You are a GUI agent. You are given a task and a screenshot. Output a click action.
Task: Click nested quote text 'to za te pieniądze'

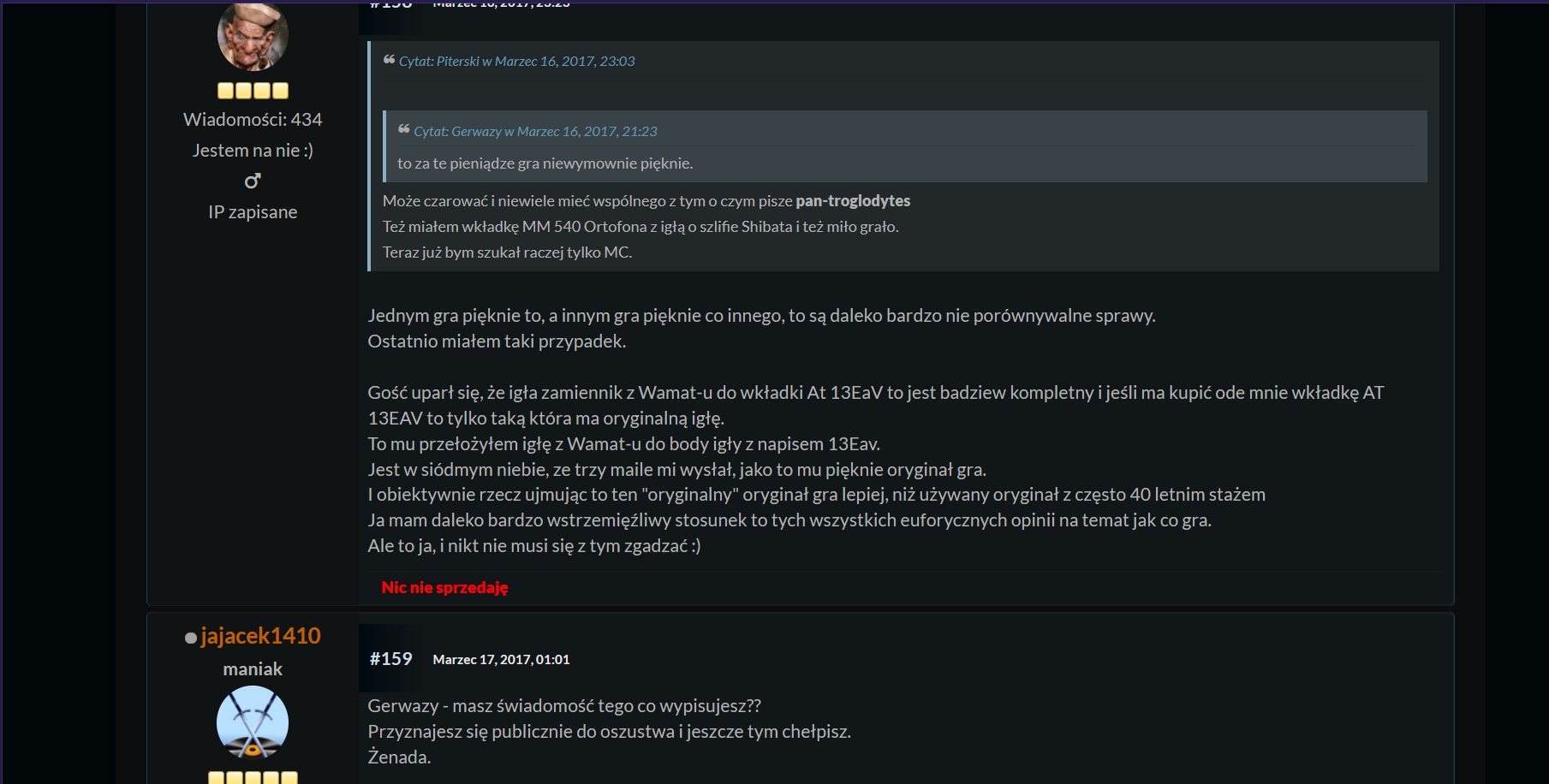545,163
